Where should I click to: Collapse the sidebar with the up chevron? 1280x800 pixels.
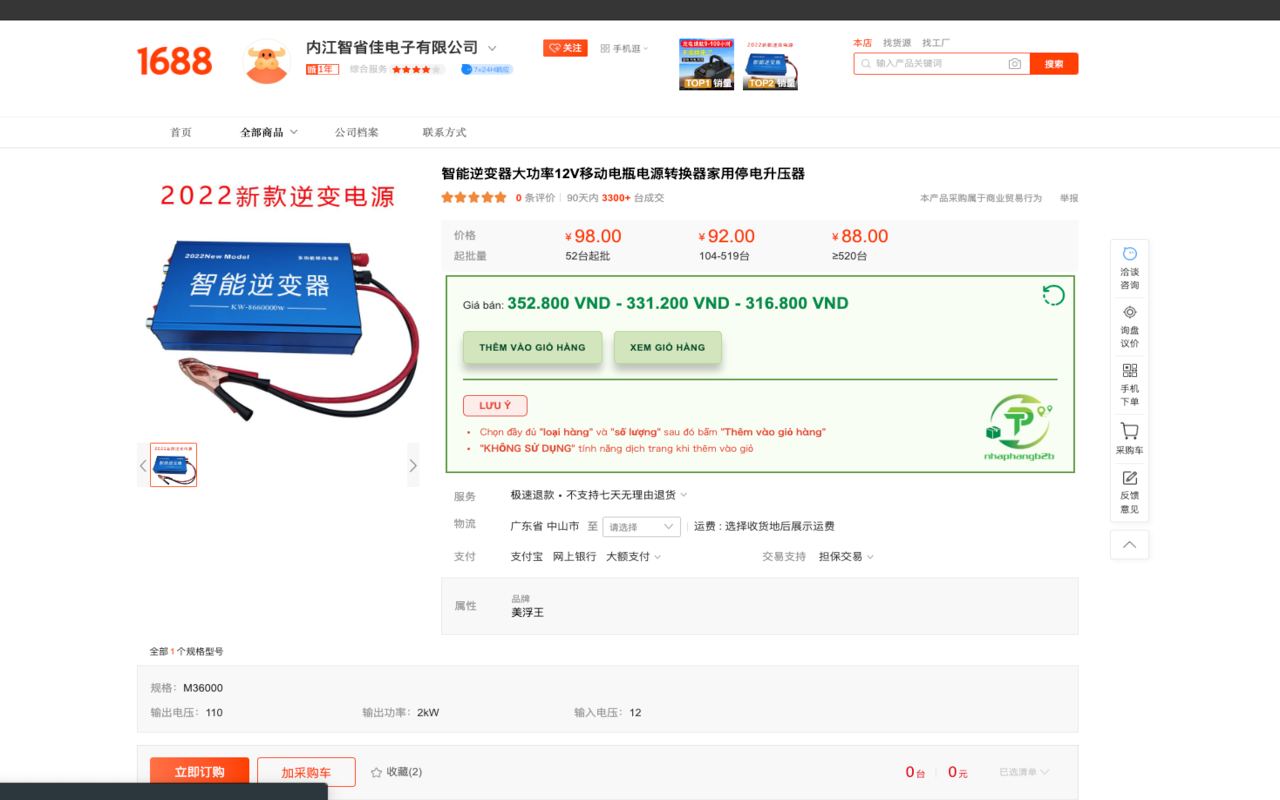click(1129, 545)
